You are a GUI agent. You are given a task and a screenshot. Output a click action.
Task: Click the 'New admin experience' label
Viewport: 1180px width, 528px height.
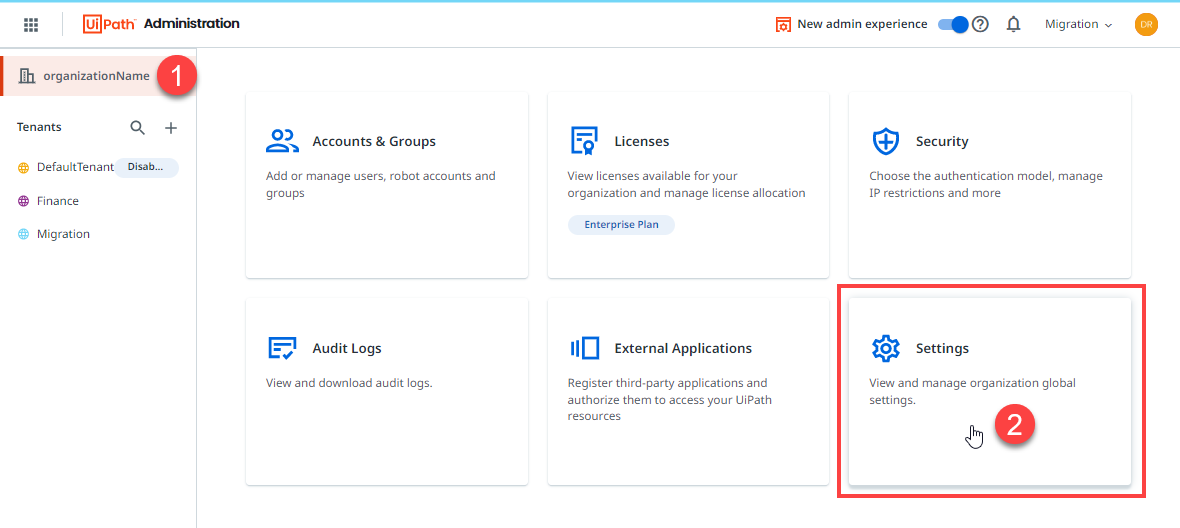[862, 24]
